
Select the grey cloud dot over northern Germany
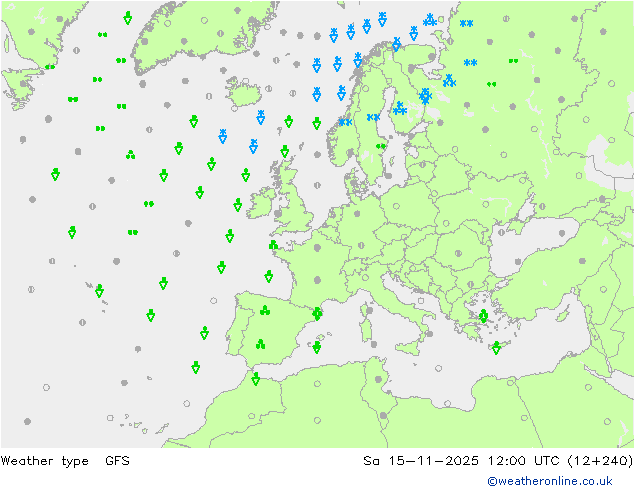click(x=357, y=213)
